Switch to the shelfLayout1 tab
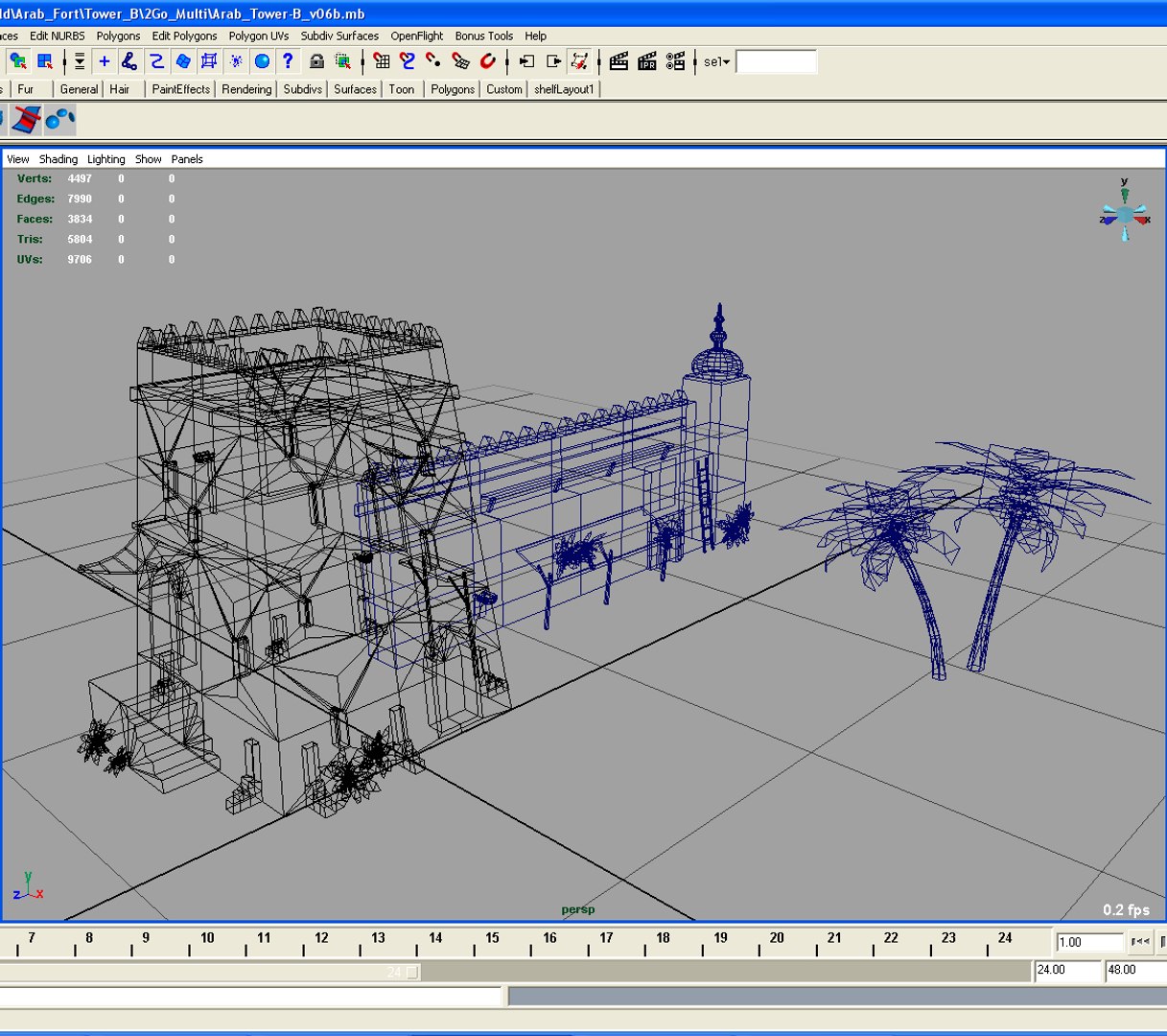The height and width of the screenshot is (1036, 1167). 564,89
